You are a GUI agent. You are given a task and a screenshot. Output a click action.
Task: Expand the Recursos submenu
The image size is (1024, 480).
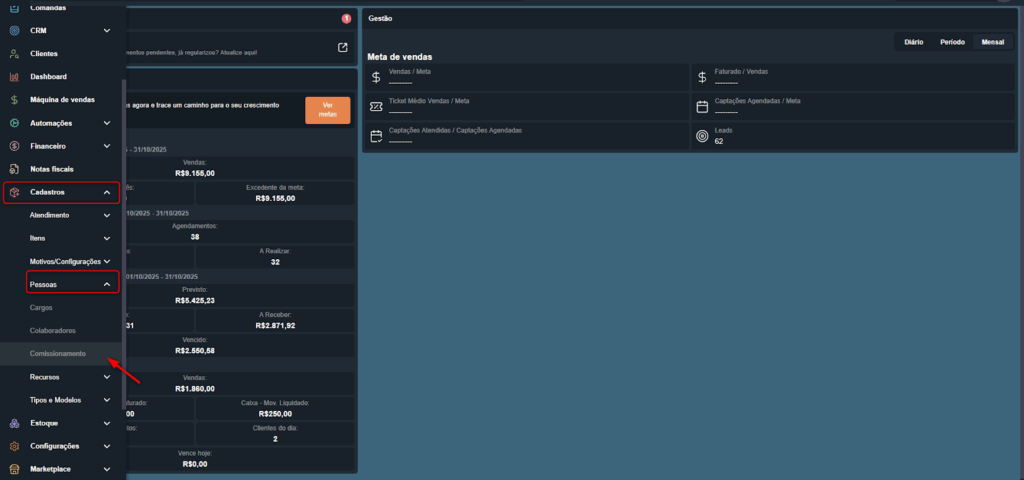(x=107, y=377)
